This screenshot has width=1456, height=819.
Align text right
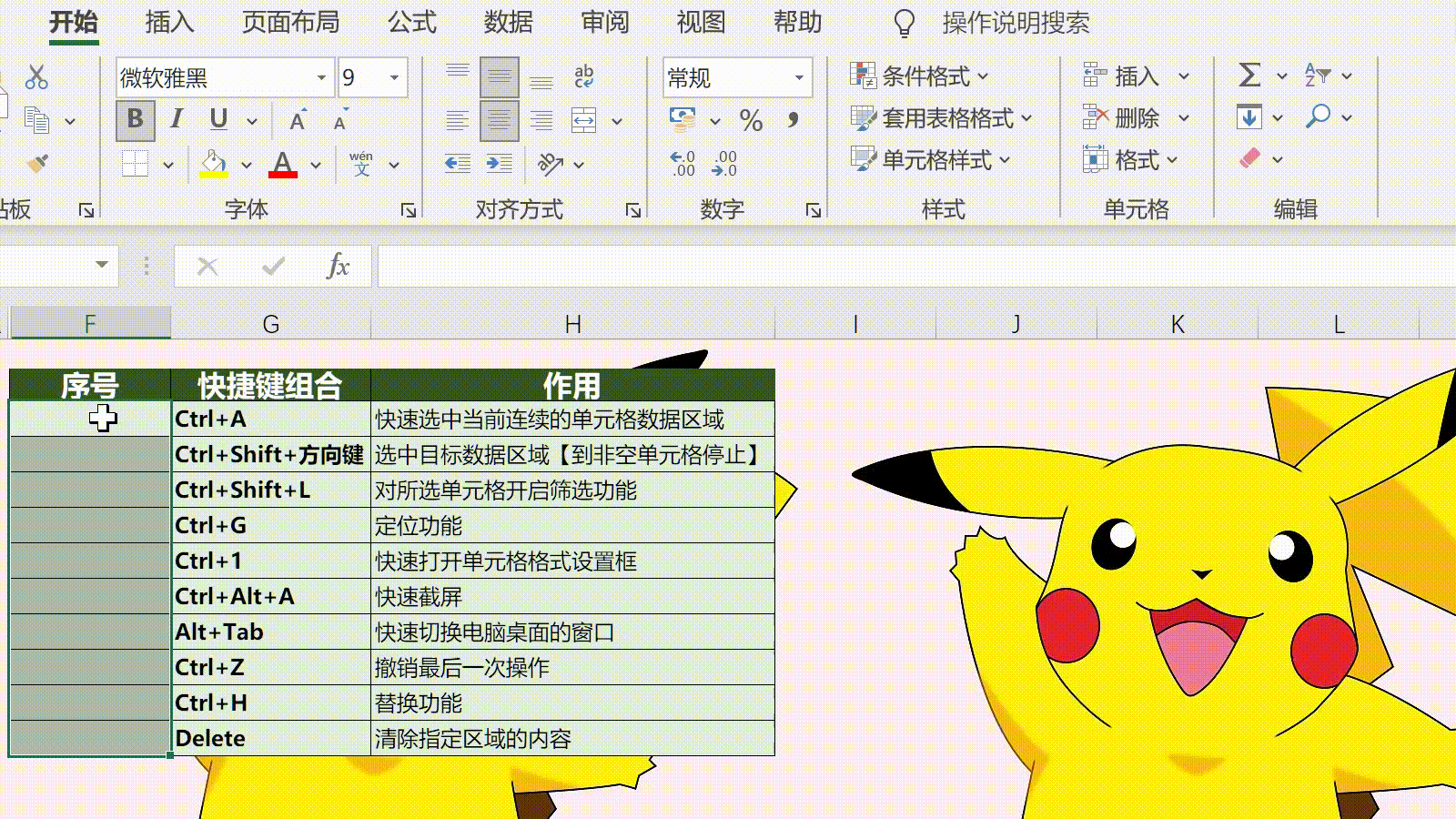(x=541, y=120)
